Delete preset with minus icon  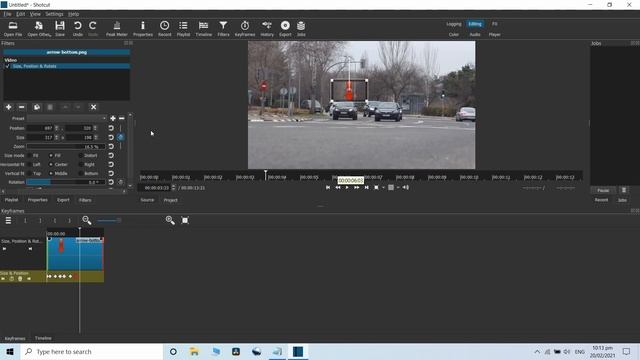click(122, 118)
